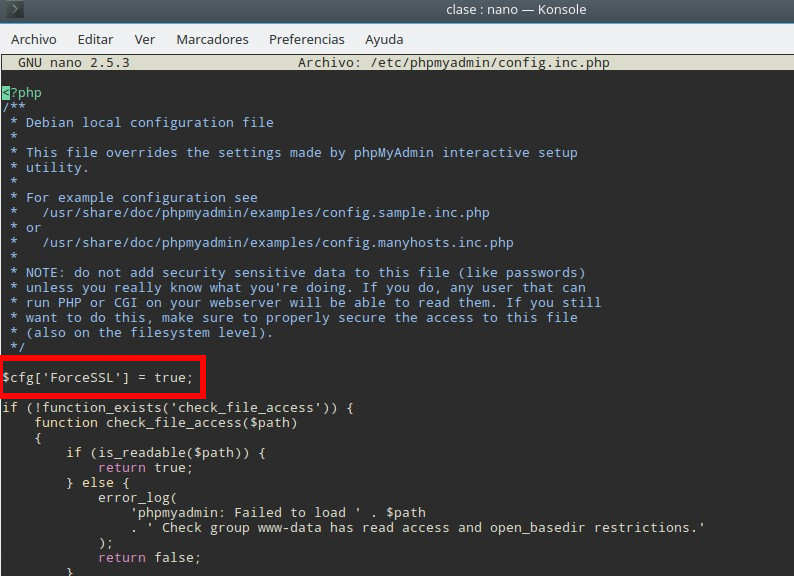Click the 'phpmyadmin: Failed to load' string line
The height and width of the screenshot is (576, 794).
pyautogui.click(x=278, y=513)
